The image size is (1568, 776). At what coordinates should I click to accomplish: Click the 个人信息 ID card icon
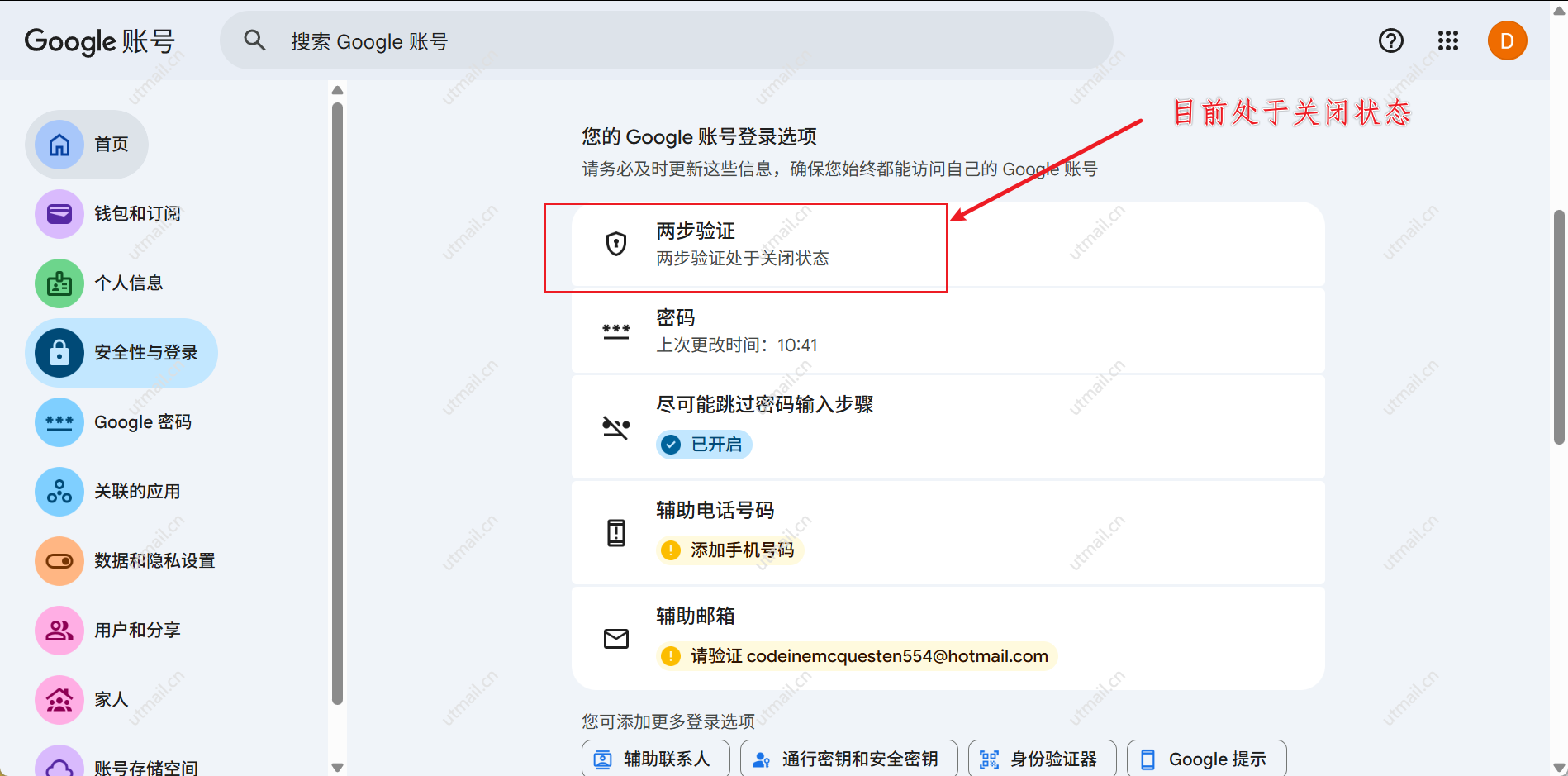59,283
